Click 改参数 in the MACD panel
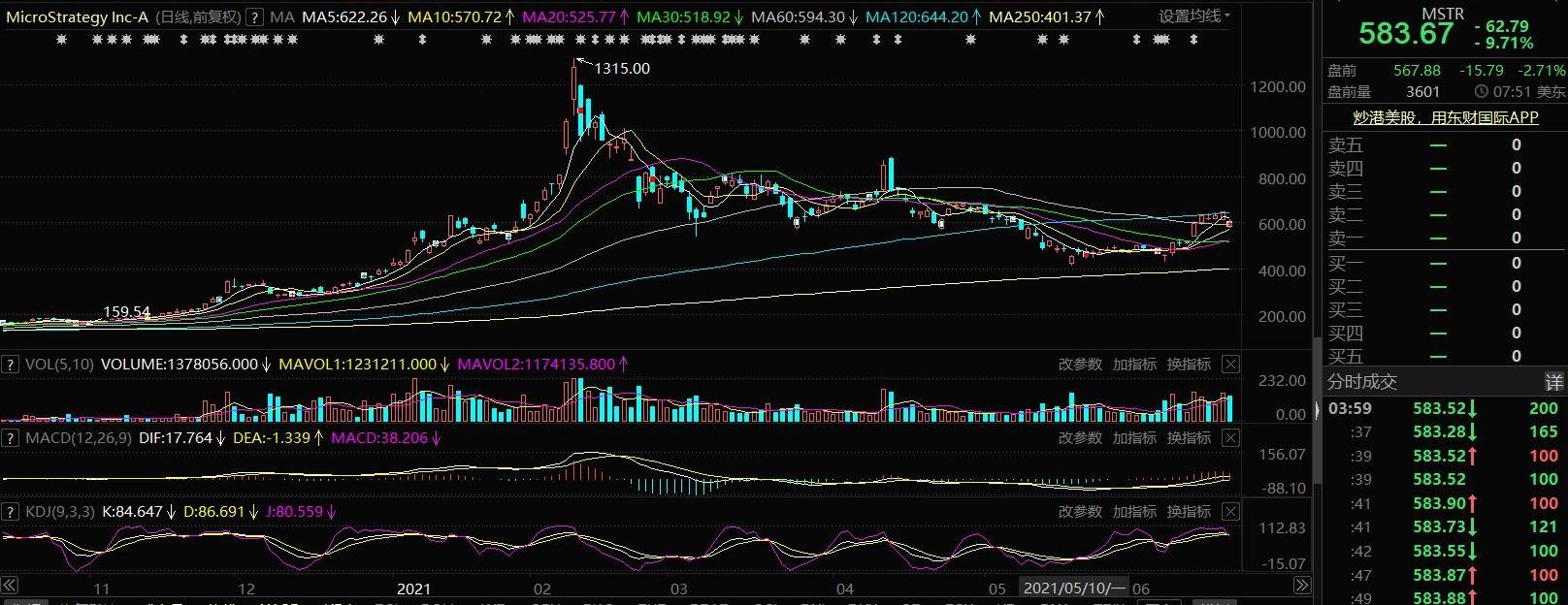Image resolution: width=1568 pixels, height=605 pixels. tap(1080, 438)
